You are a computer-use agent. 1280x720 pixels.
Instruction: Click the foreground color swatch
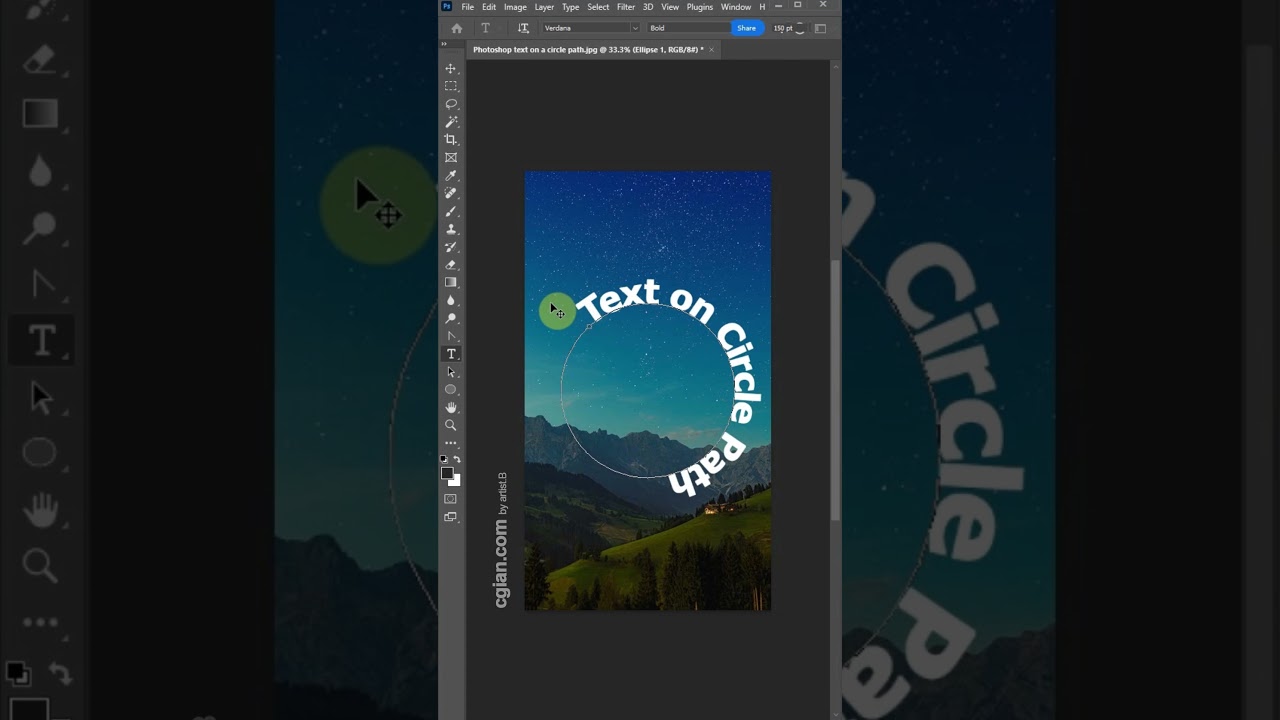(448, 473)
